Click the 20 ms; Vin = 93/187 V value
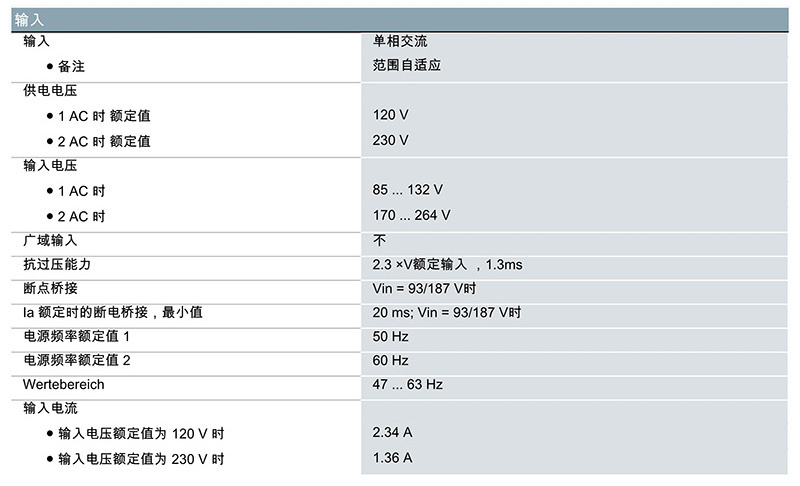 (446, 313)
